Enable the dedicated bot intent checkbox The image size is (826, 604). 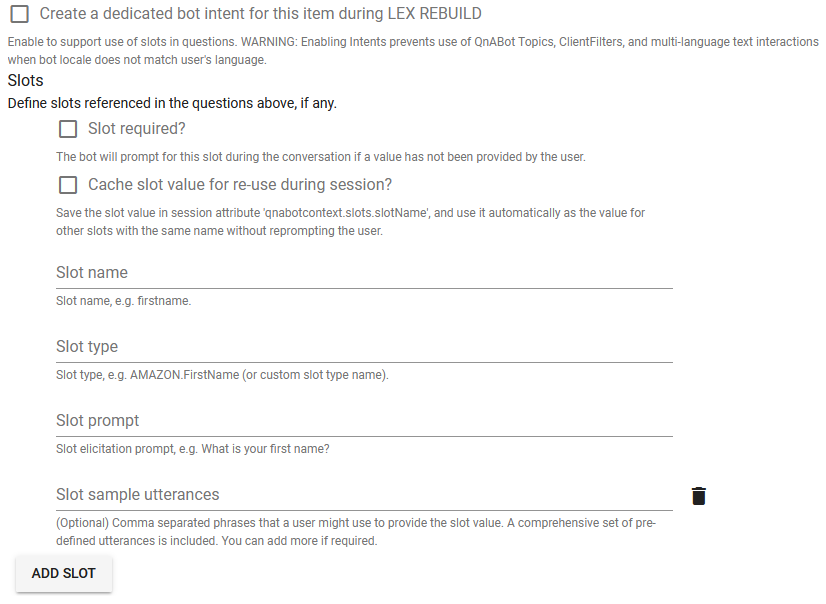[x=19, y=14]
